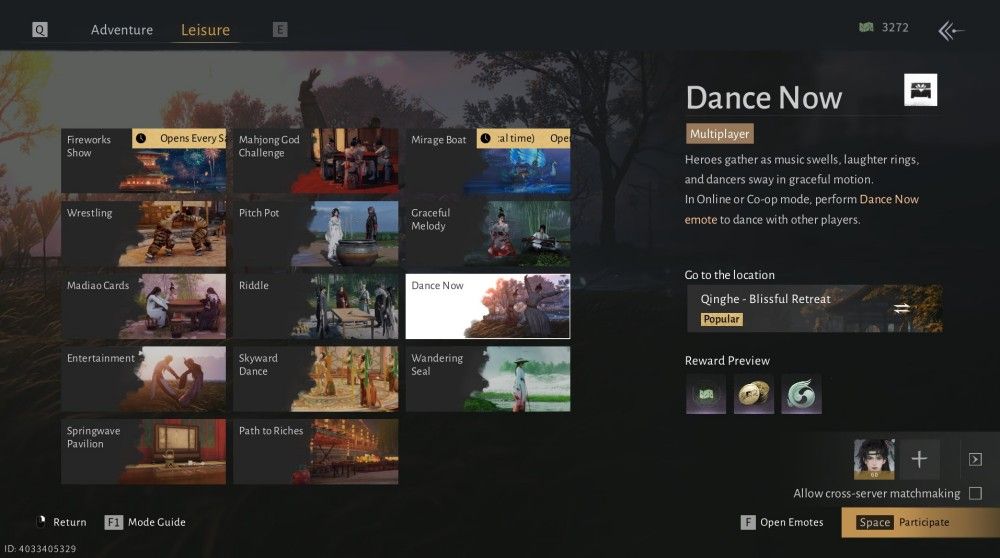Select the Mirage Boat activity card
The image size is (1000, 558).
[x=488, y=161]
